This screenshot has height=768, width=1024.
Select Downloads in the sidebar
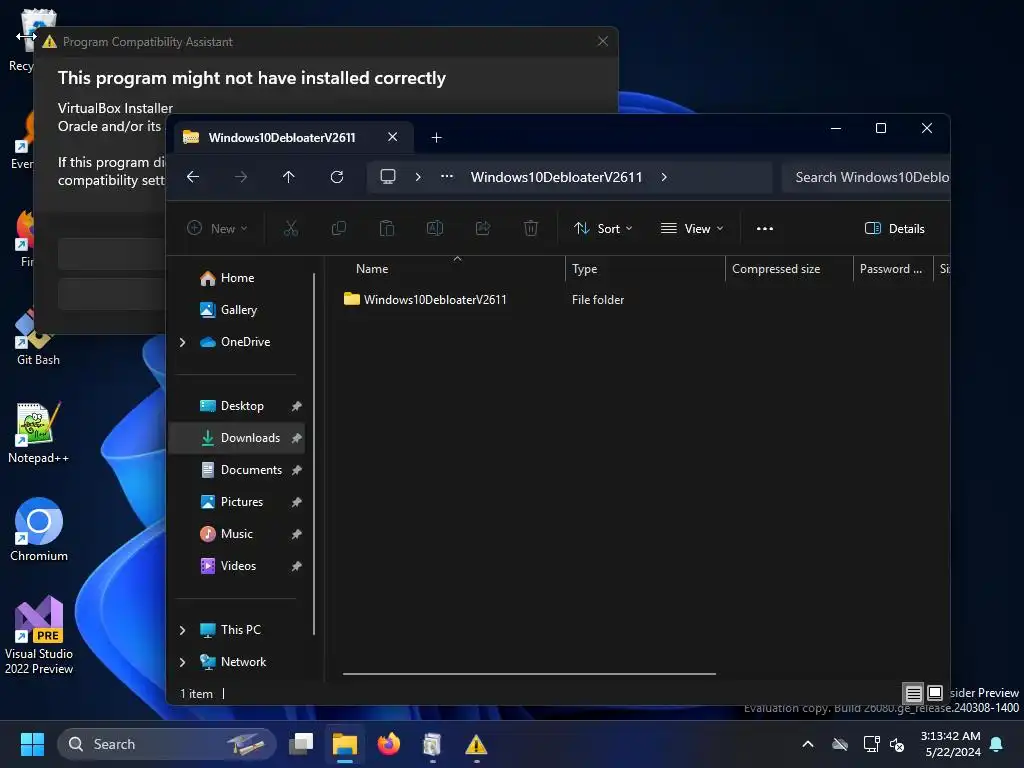[x=236, y=438]
